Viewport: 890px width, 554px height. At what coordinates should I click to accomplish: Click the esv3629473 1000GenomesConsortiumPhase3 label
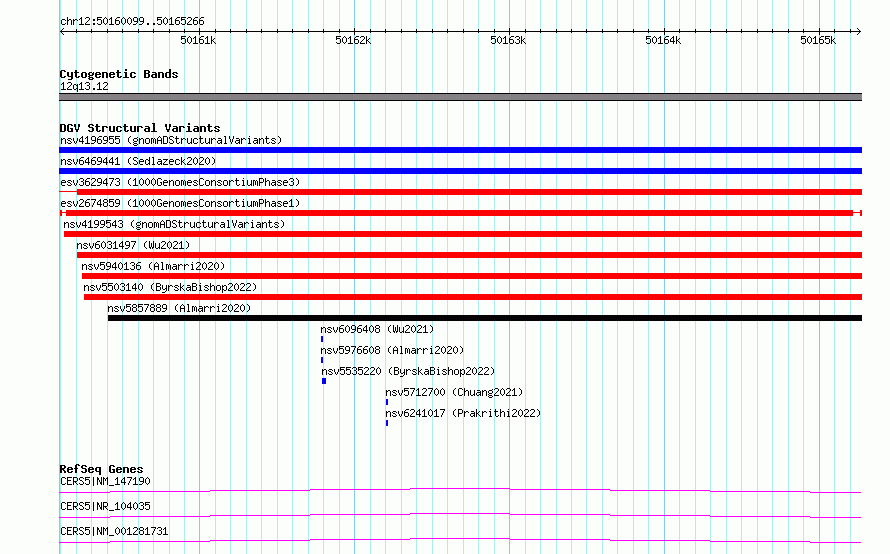[x=180, y=182]
